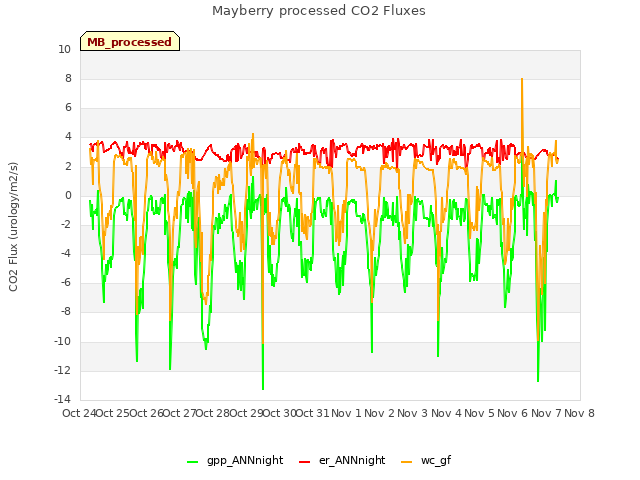Click the '10' y-axis tick label
This screenshot has height=480, width=640.
click(x=64, y=49)
